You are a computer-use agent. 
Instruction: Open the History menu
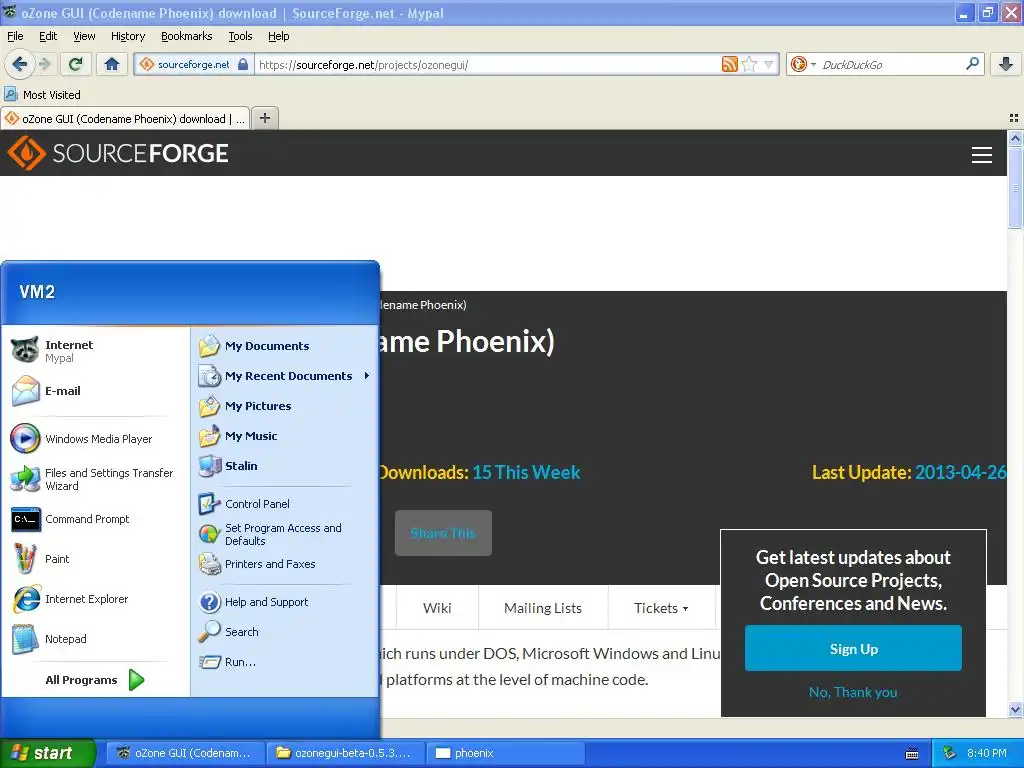point(127,36)
